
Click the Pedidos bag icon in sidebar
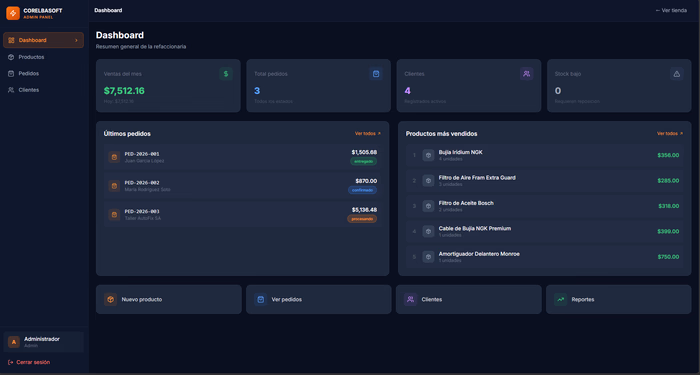click(11, 74)
